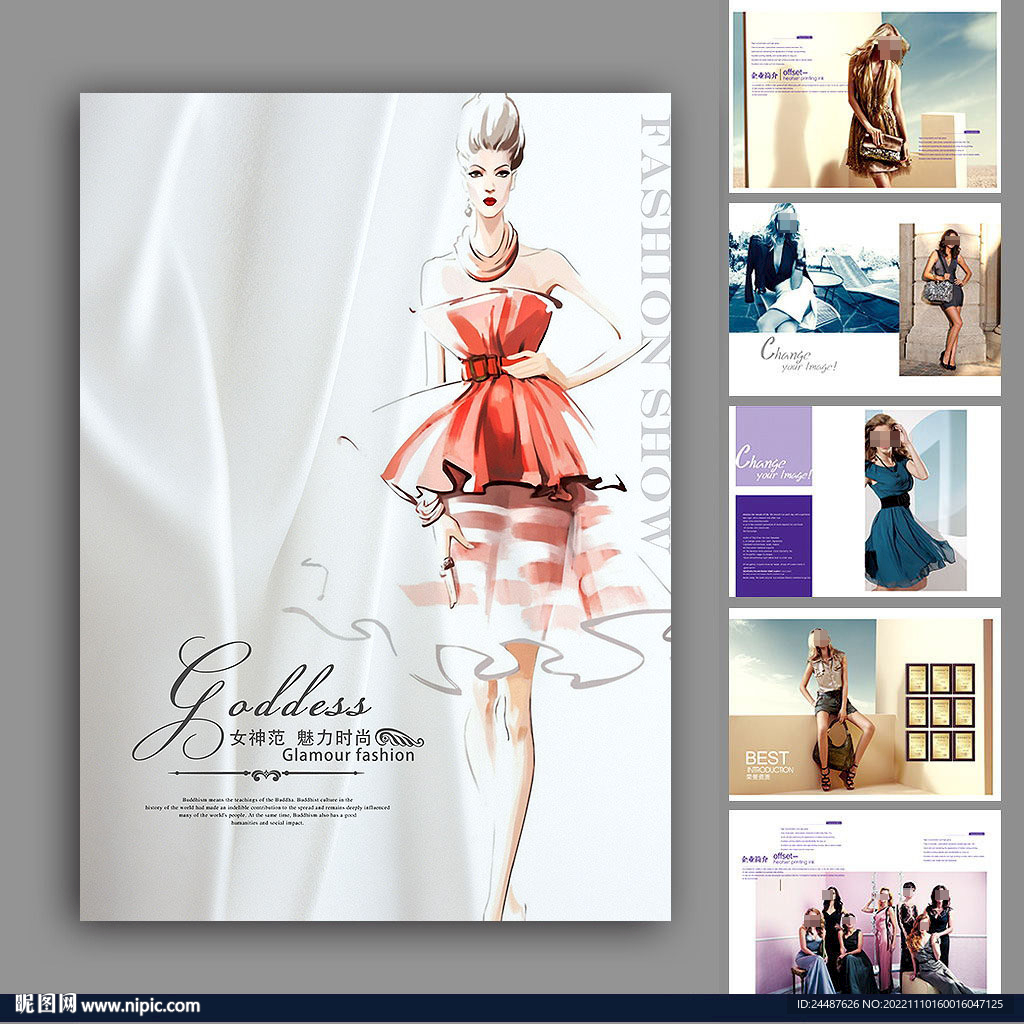Click "Change your Image!" under the blue-tinted photo

click(x=799, y=355)
